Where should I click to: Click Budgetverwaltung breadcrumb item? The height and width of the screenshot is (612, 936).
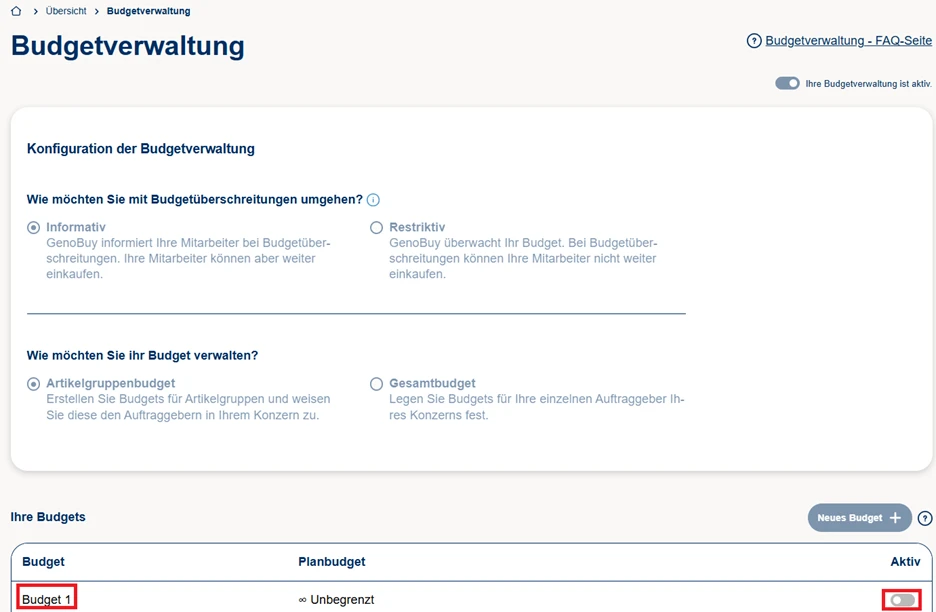pos(148,11)
